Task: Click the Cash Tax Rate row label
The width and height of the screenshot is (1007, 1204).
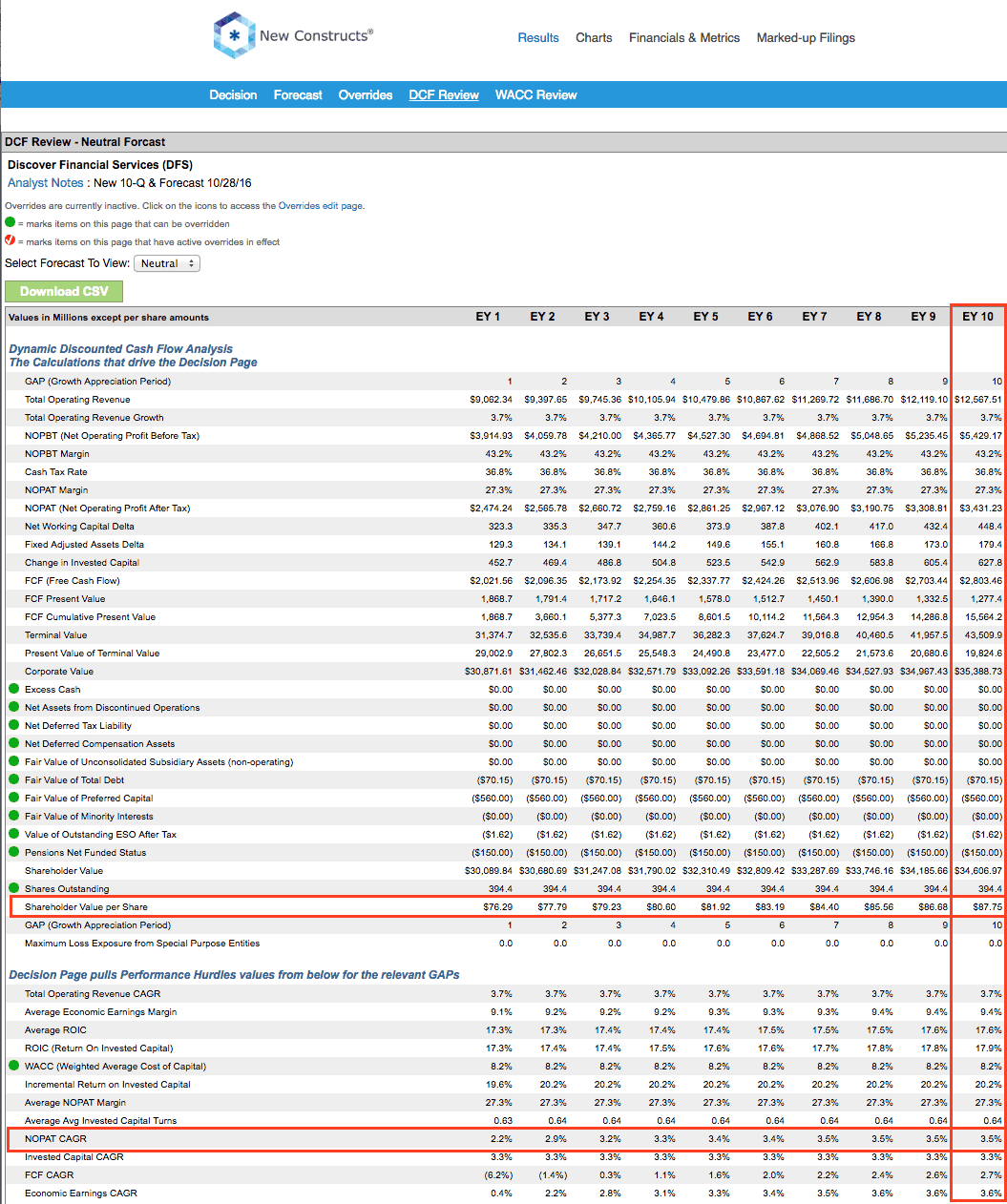Action: point(55,471)
